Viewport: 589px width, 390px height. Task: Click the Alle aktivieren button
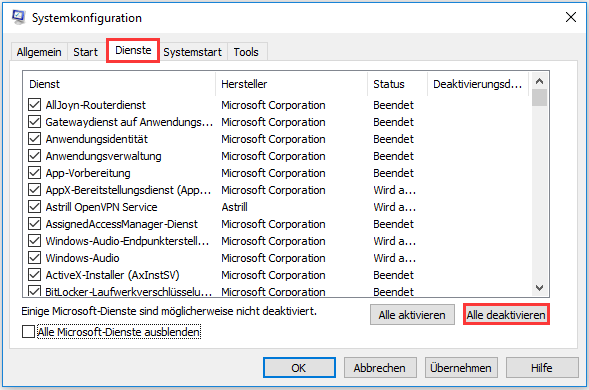412,314
